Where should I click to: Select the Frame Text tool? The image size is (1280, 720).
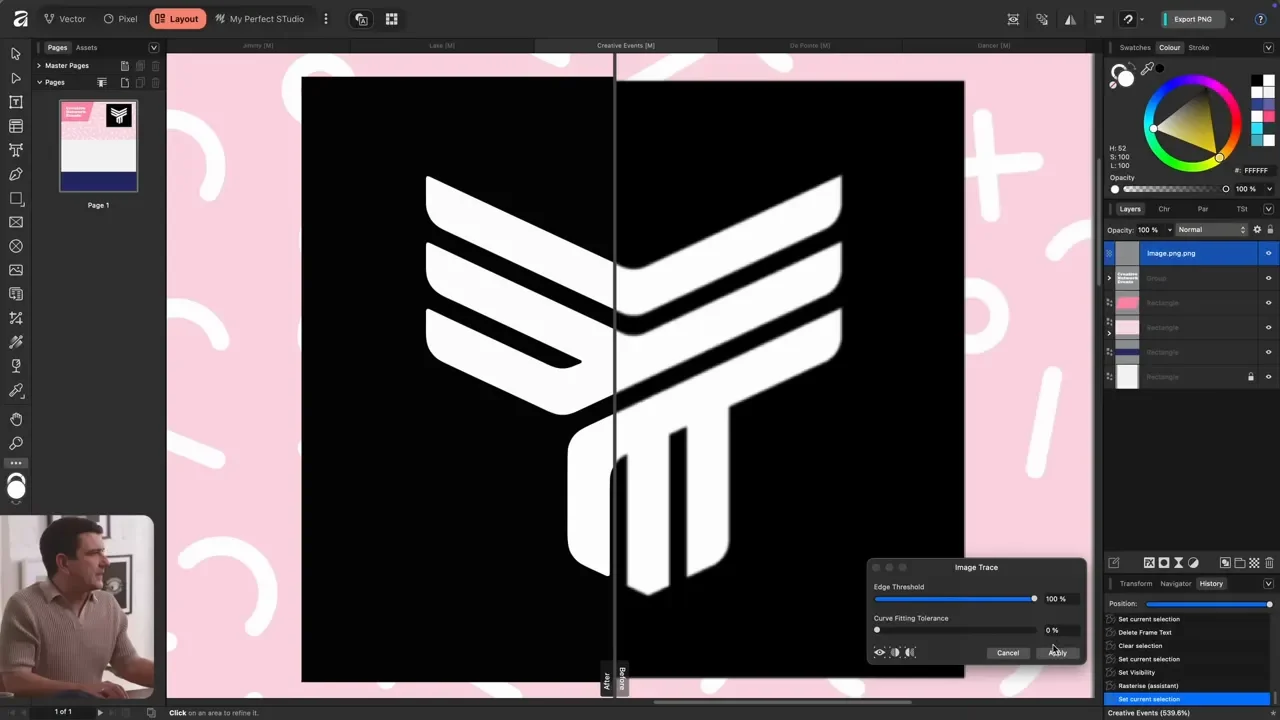pos(16,102)
